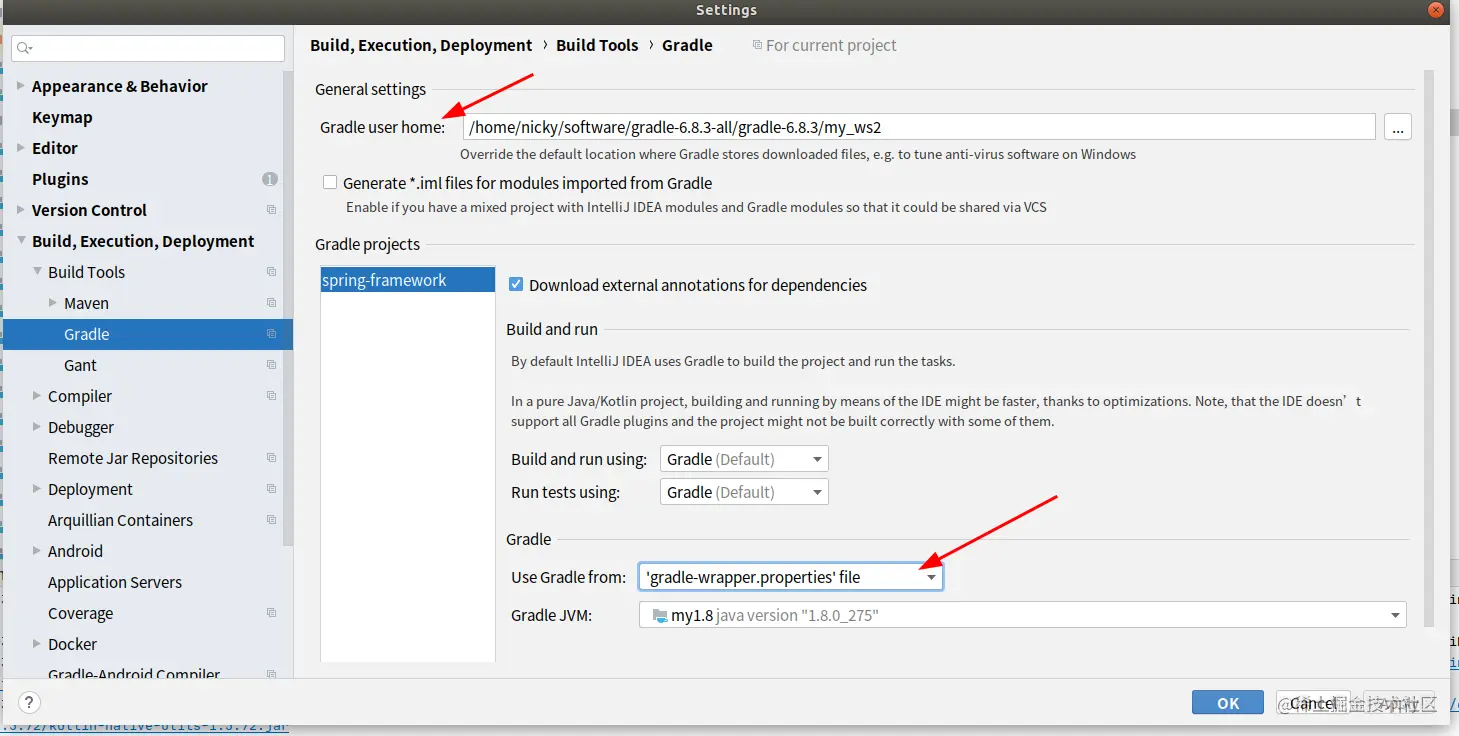Click the browse ellipsis button for Gradle user home
This screenshot has width=1459, height=736.
tap(1398, 127)
